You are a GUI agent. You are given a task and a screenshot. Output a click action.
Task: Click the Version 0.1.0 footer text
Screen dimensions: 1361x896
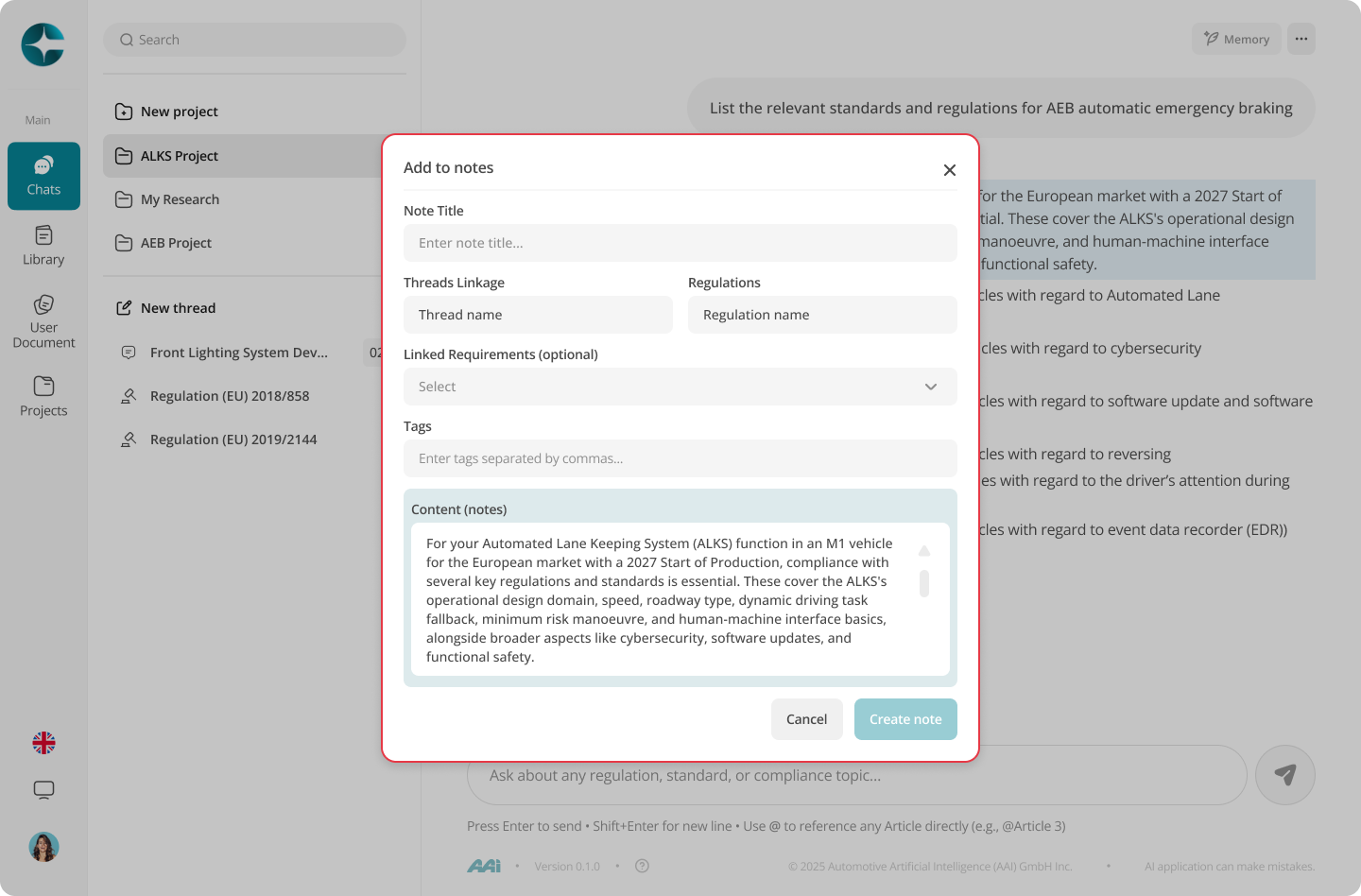click(x=567, y=866)
